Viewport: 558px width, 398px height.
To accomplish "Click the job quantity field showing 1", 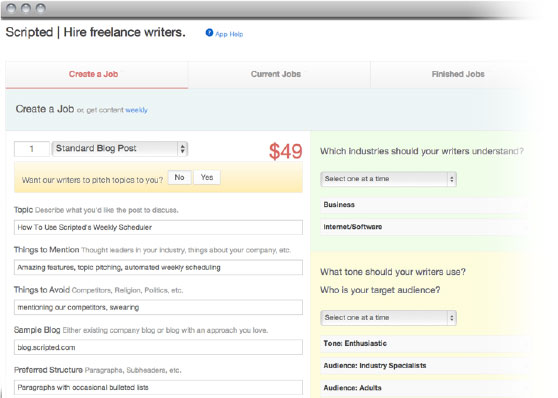I will point(32,149).
